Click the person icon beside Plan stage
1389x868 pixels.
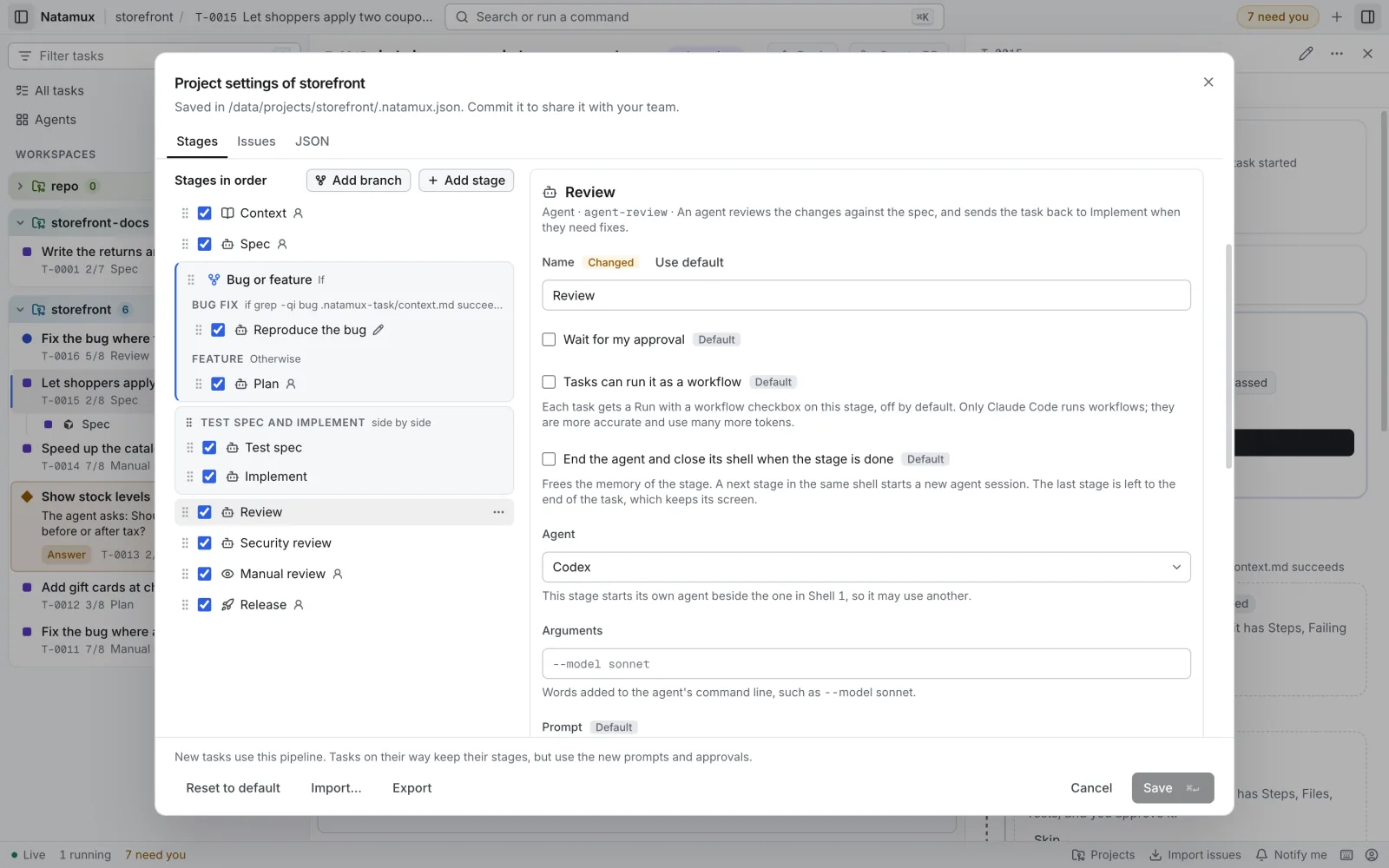pos(291,384)
